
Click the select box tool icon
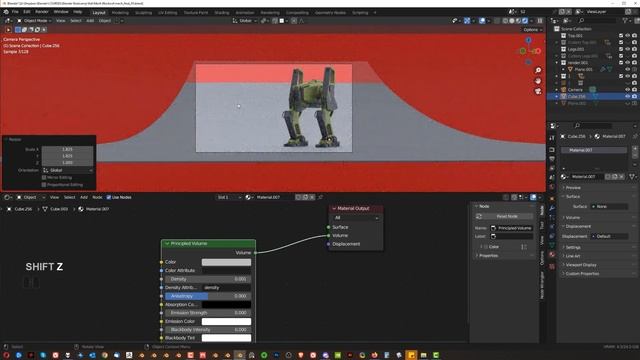18,29
